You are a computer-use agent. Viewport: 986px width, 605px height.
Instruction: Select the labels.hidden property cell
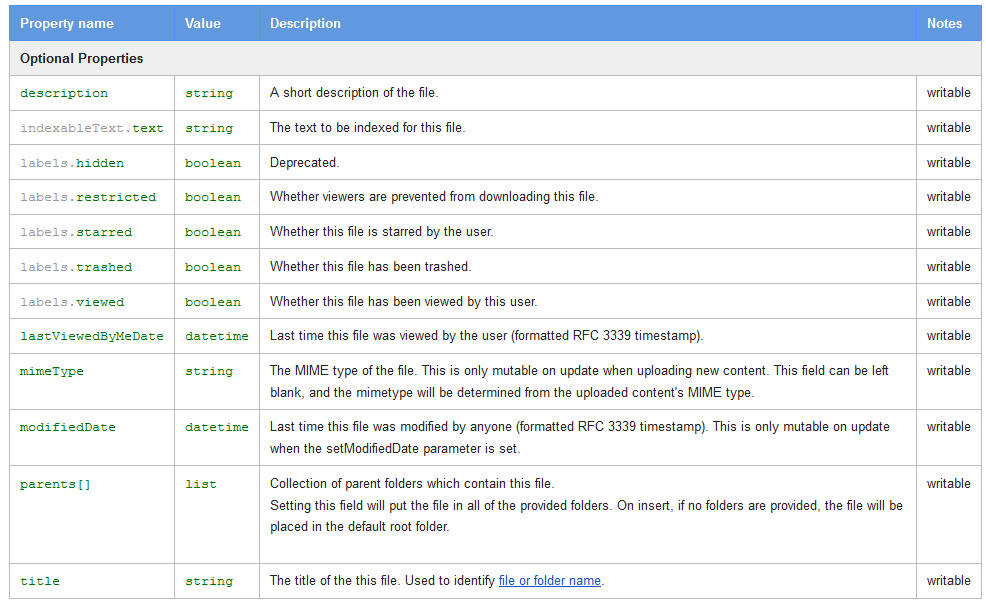(x=72, y=163)
